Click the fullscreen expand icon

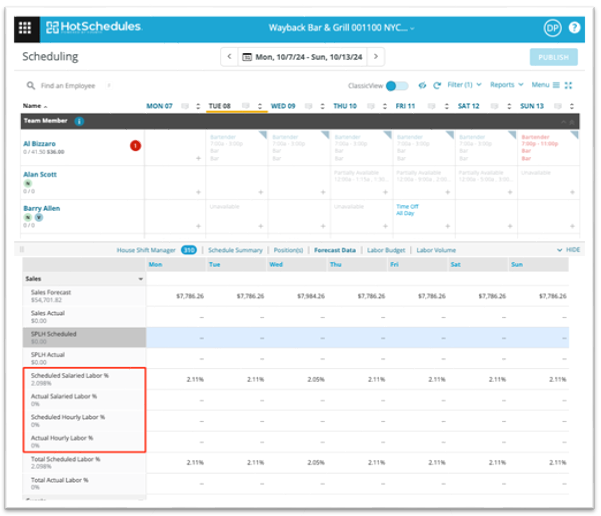click(569, 86)
